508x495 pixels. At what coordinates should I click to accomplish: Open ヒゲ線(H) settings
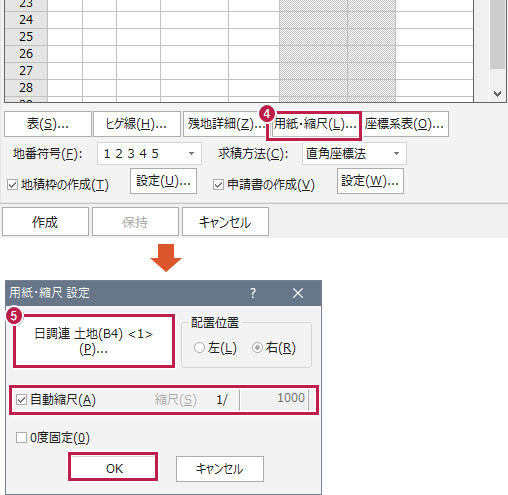pyautogui.click(x=137, y=124)
